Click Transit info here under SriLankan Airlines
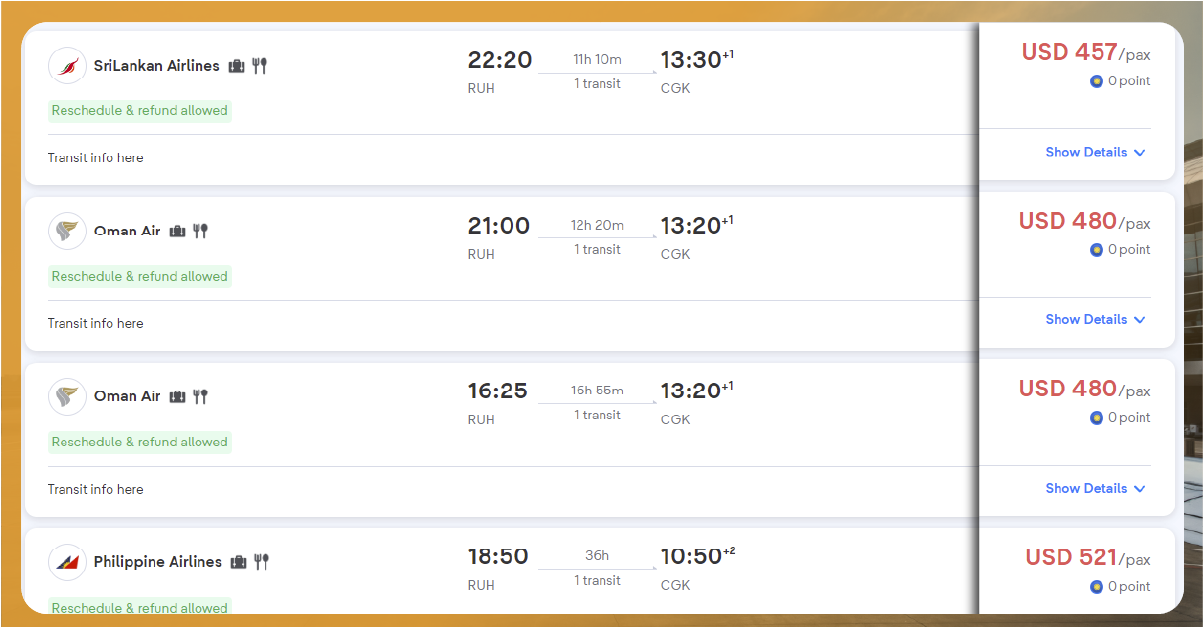Viewport: 1203px width, 627px height. pos(95,158)
